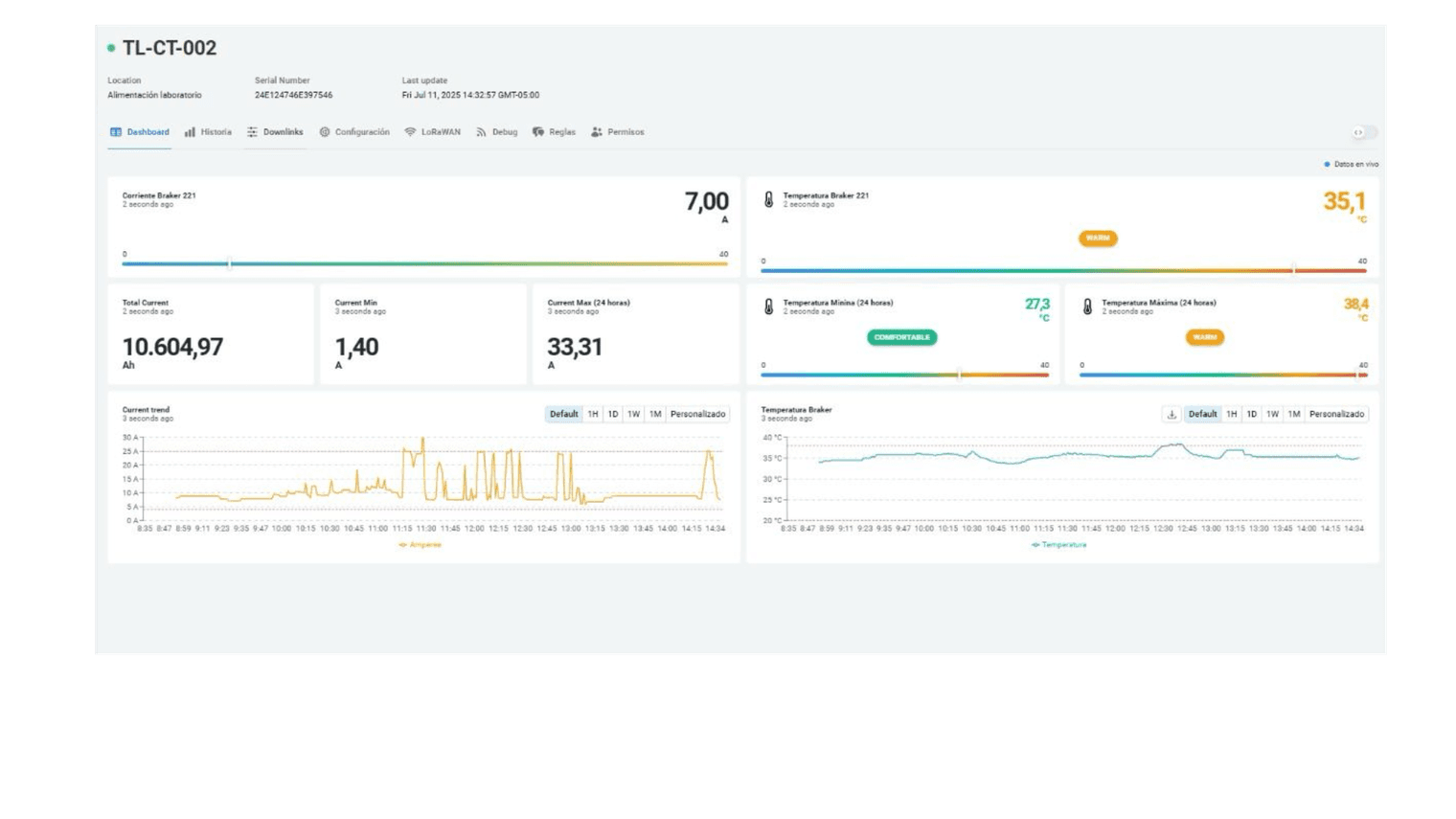Click the Last update timestamp text
Image resolution: width=1456 pixels, height=819 pixels.
(470, 95)
